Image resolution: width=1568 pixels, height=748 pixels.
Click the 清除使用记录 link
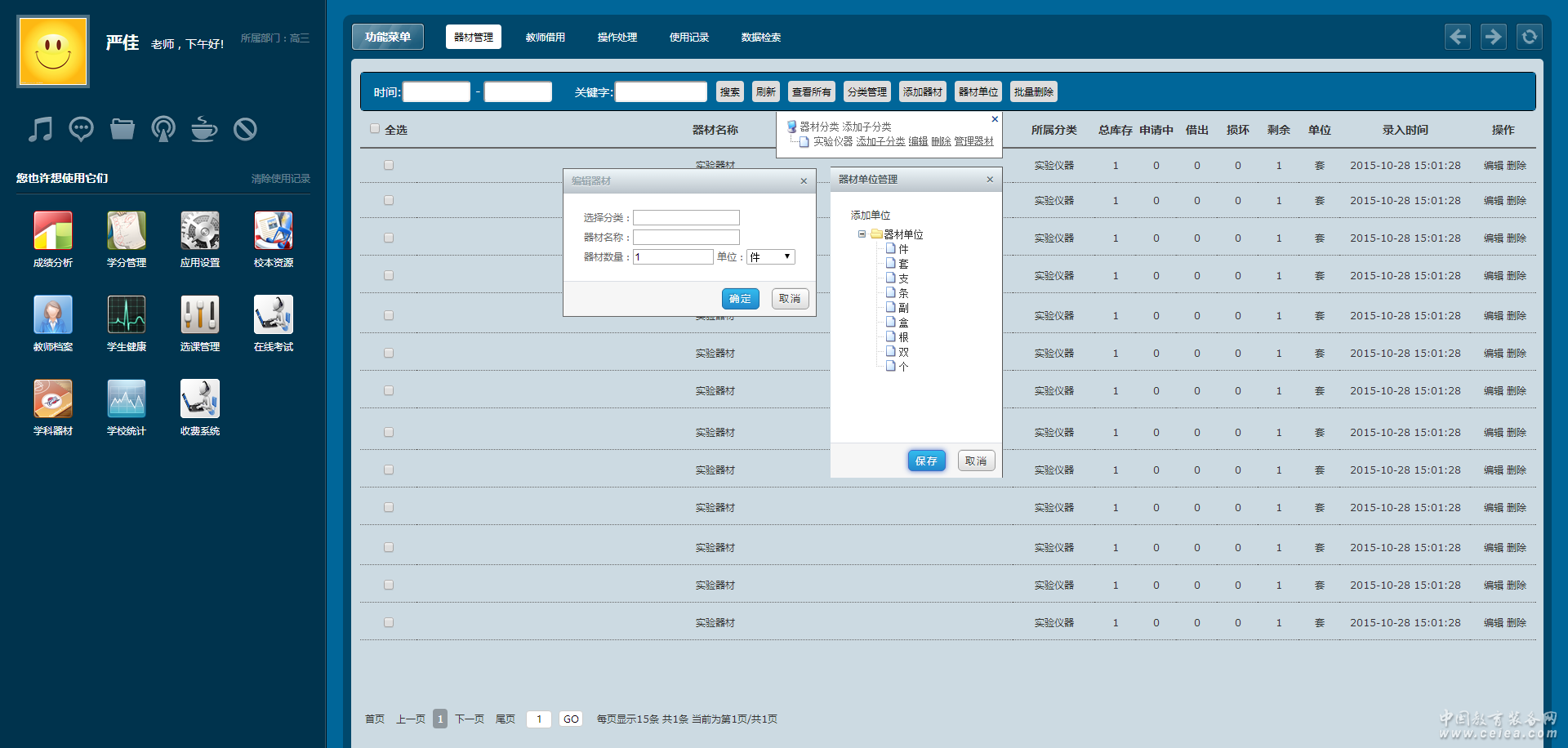[280, 179]
